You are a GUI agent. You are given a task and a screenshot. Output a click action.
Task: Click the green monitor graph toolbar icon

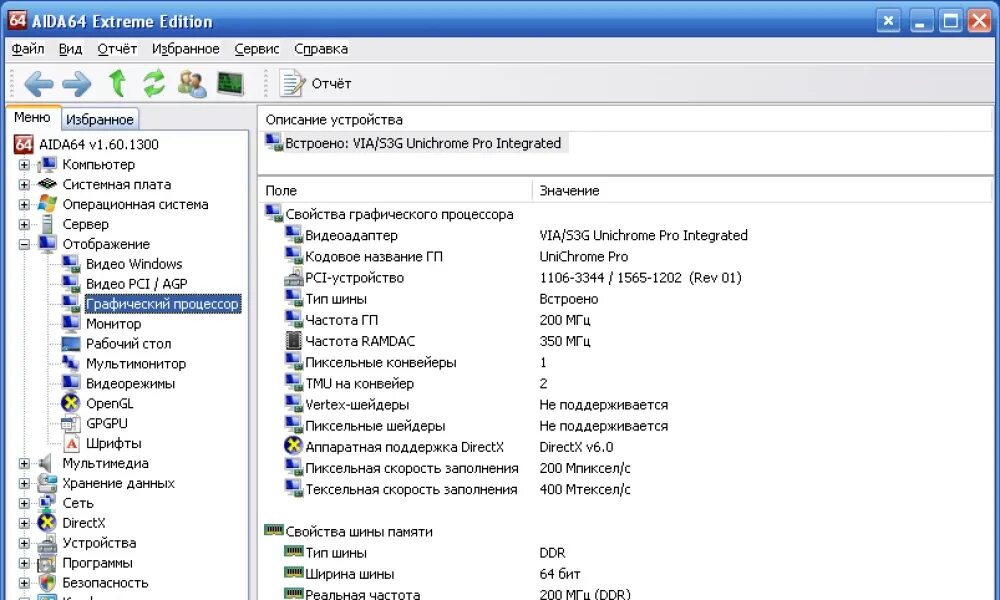[230, 84]
